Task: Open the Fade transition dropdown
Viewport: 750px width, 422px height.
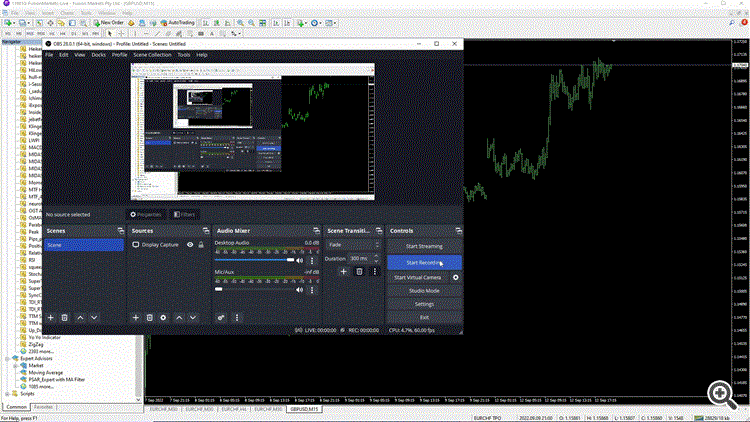Action: [x=353, y=245]
